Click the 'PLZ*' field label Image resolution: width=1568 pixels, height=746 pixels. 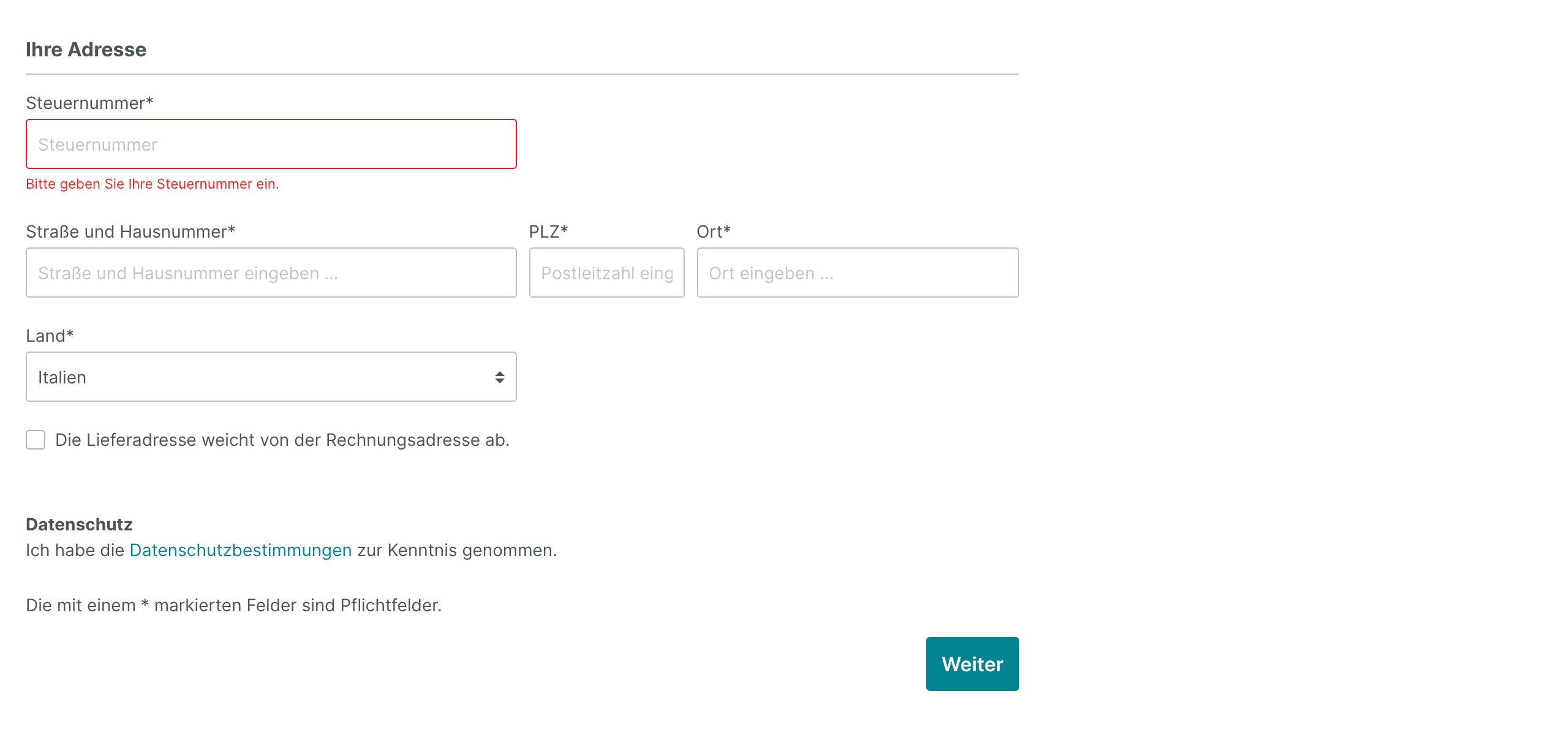[x=548, y=232]
